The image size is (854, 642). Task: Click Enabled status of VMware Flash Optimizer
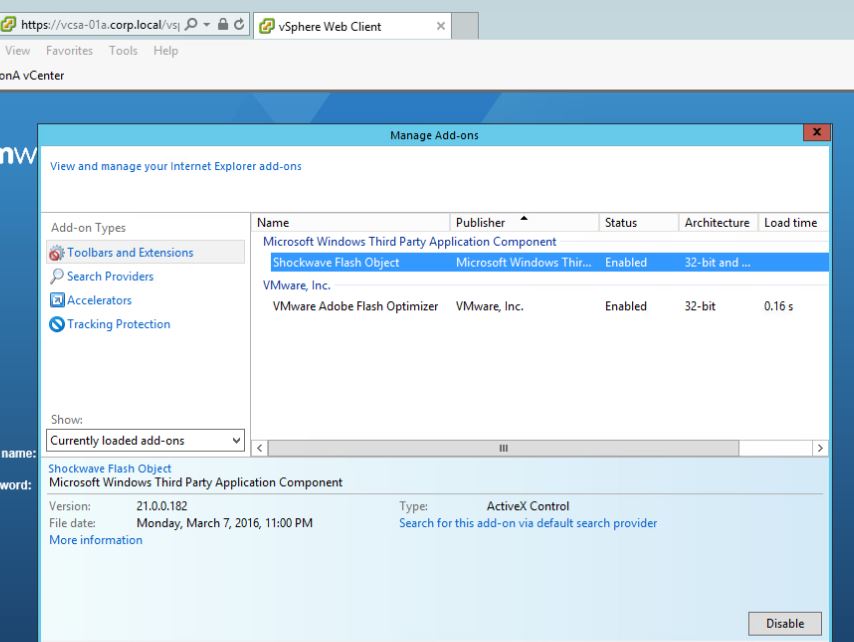click(x=626, y=306)
